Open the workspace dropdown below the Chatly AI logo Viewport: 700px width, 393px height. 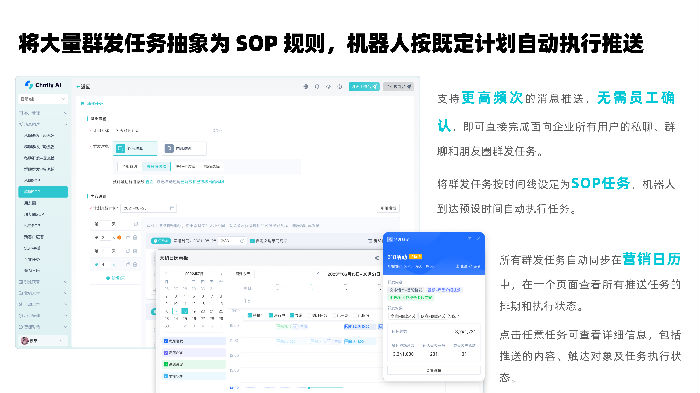tap(43, 99)
